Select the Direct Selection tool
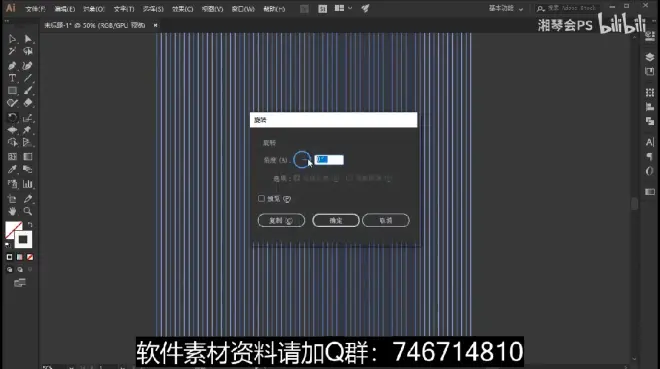The width and height of the screenshot is (660, 369). coord(28,39)
